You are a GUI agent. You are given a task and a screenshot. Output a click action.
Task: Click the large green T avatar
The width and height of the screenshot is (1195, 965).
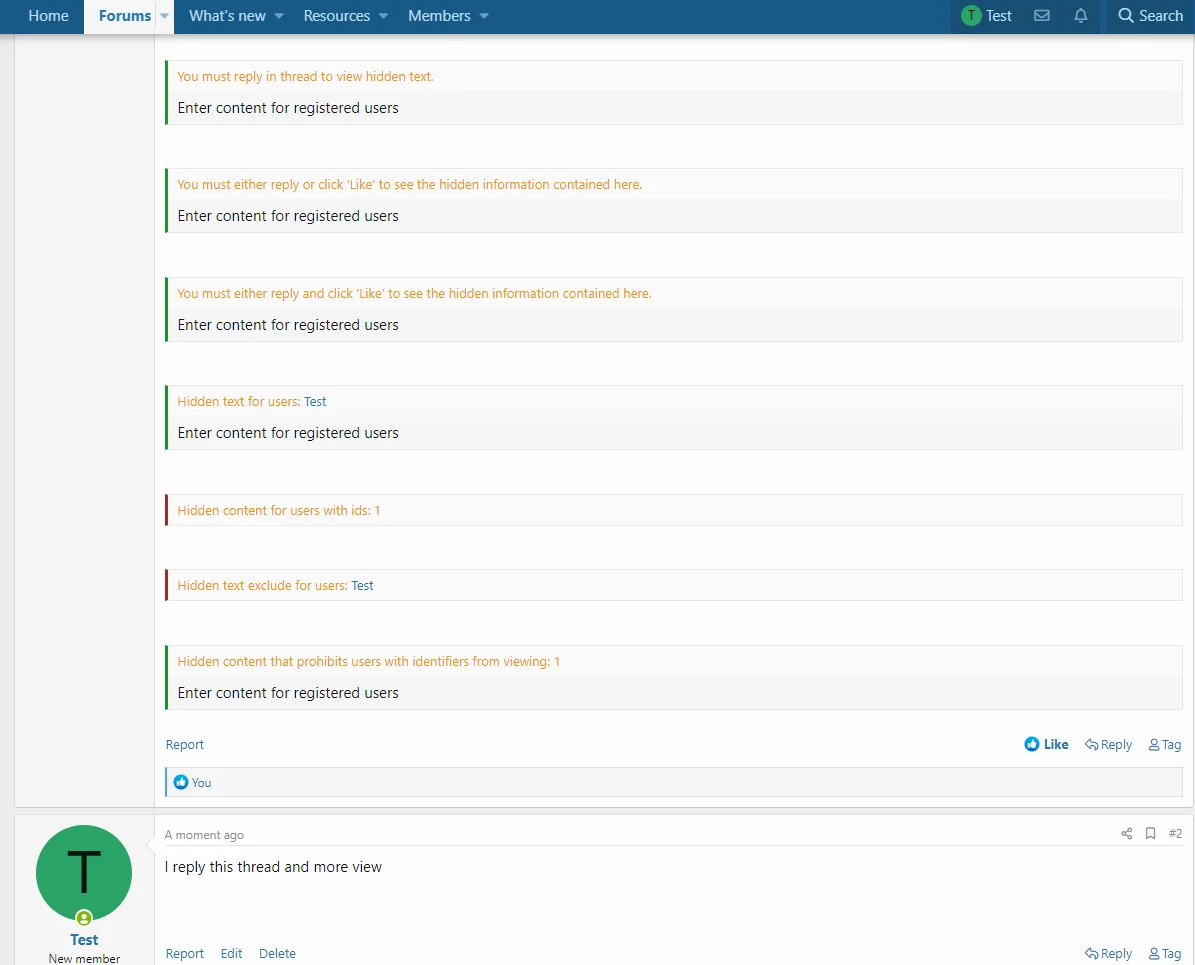pyautogui.click(x=84, y=873)
